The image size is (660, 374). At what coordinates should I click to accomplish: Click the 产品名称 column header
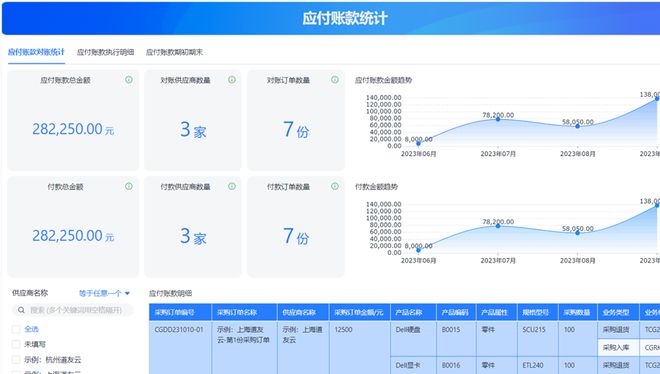(x=413, y=313)
